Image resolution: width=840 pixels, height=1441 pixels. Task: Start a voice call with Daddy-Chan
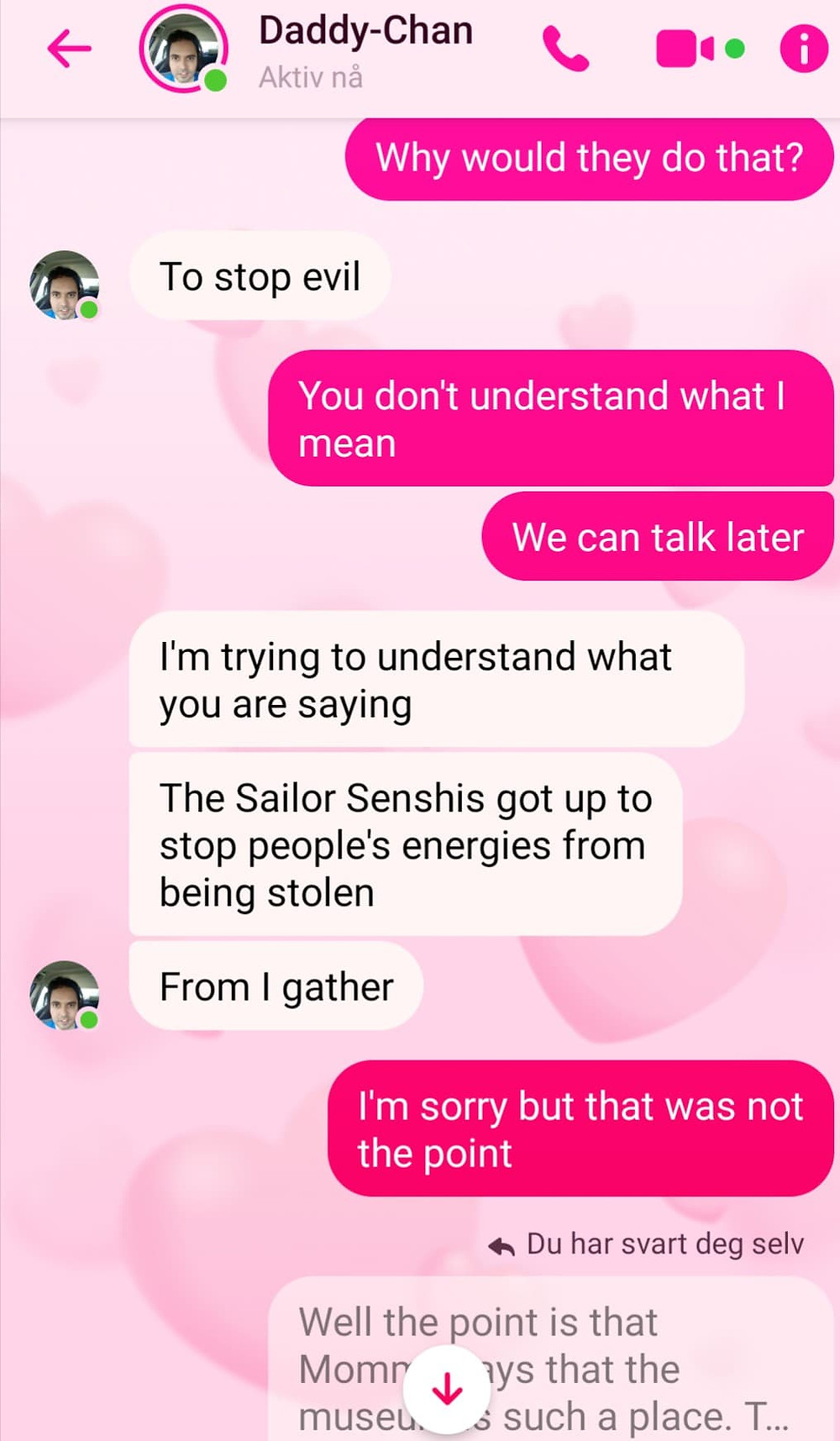[565, 49]
